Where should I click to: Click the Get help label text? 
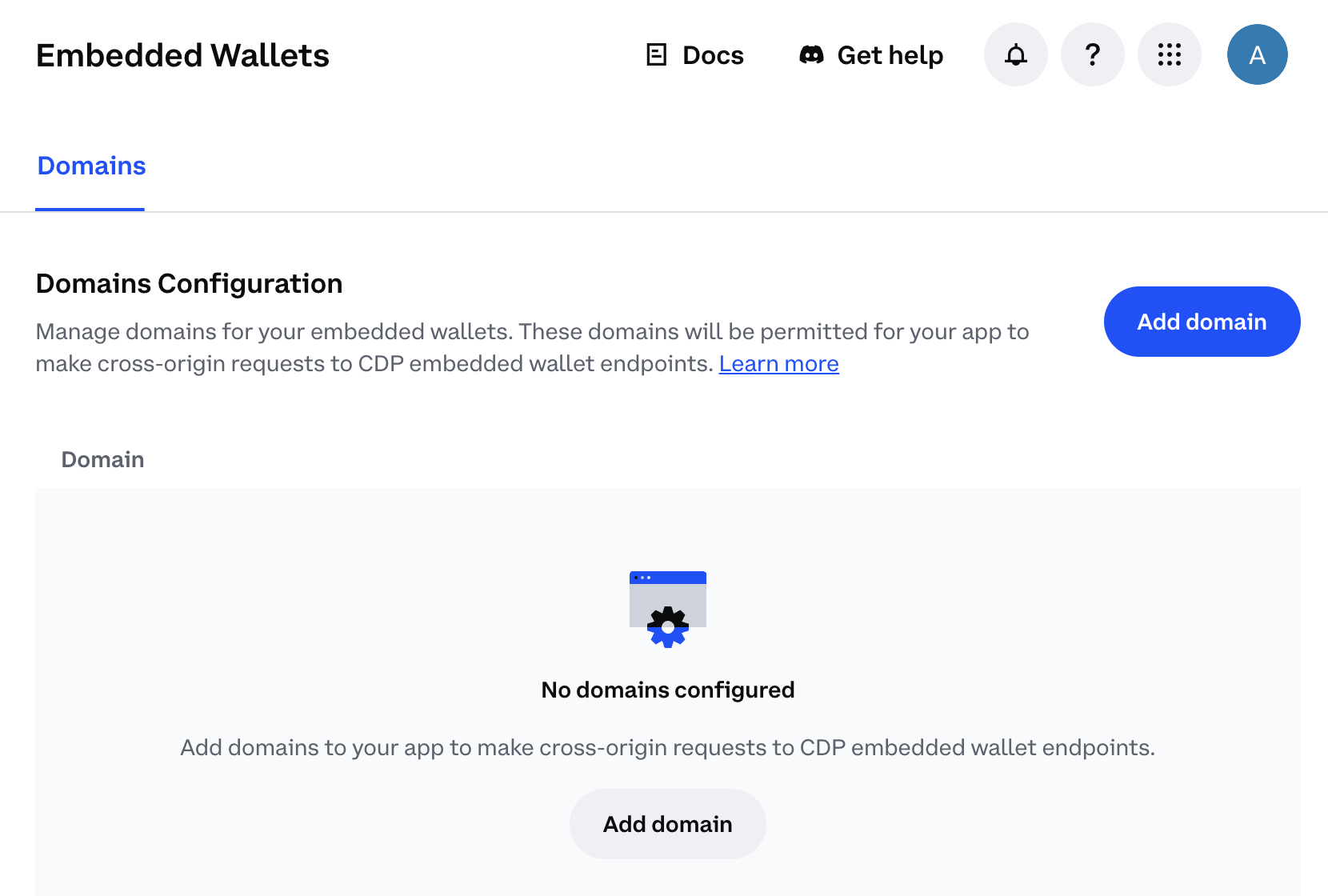(890, 54)
